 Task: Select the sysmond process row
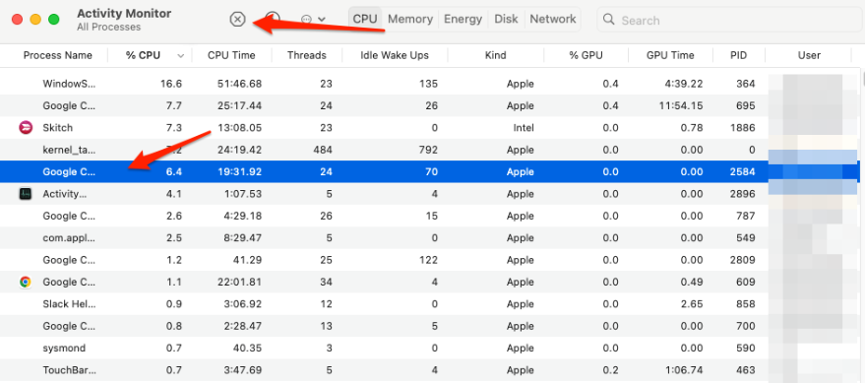[x=430, y=348]
